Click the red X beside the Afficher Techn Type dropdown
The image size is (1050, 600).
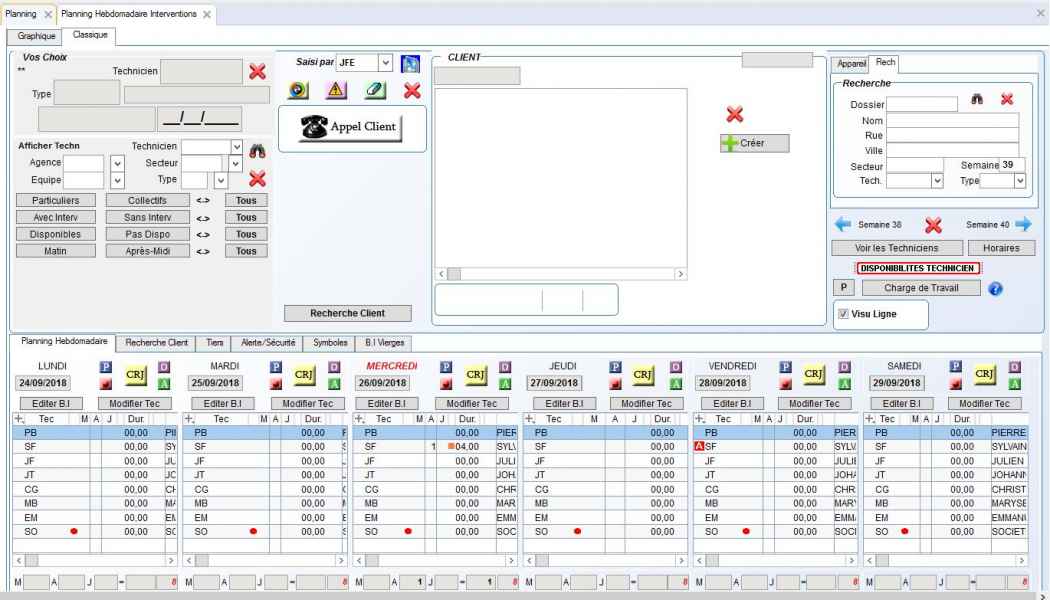(x=257, y=179)
